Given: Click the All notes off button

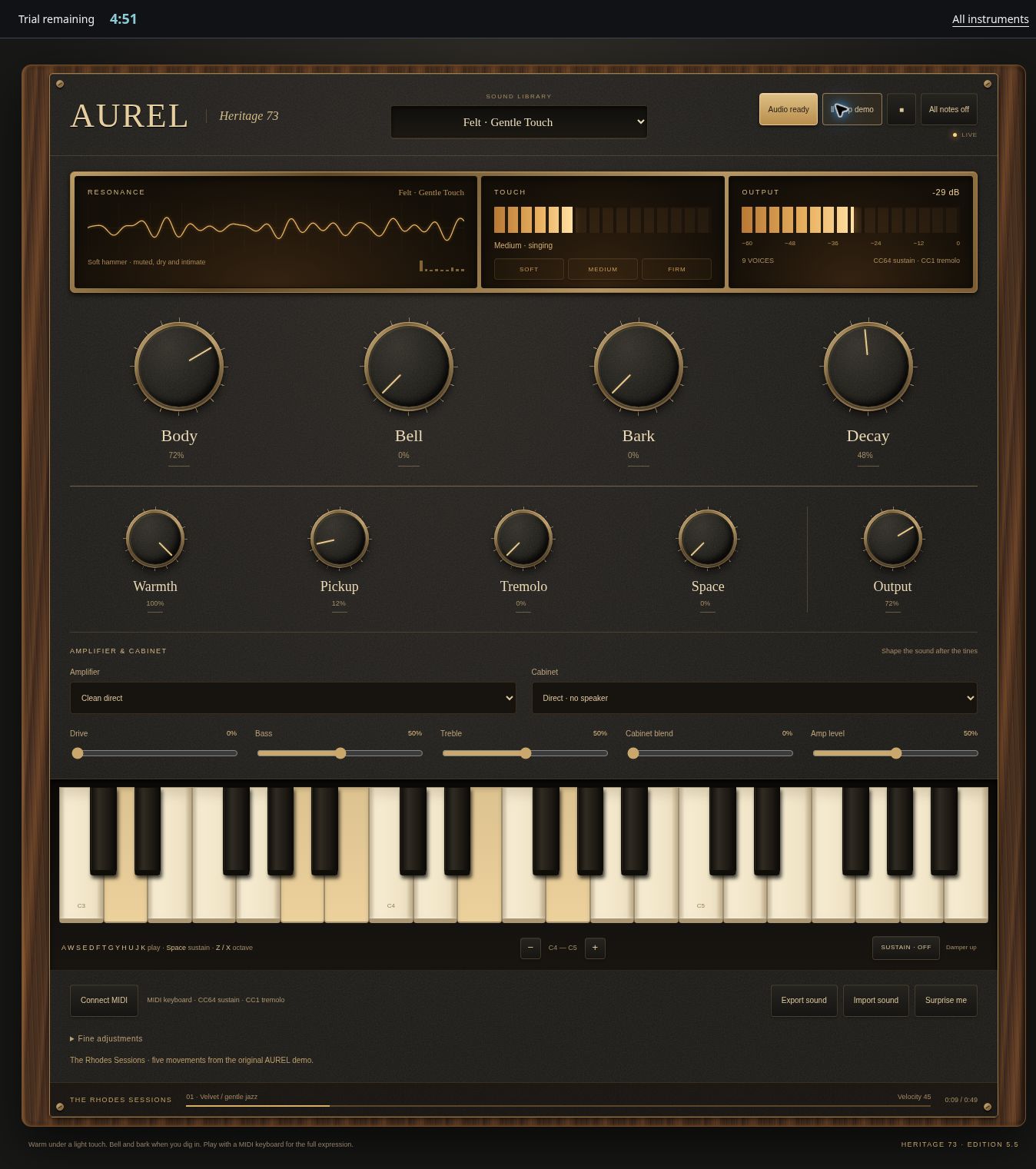Looking at the screenshot, I should [948, 109].
